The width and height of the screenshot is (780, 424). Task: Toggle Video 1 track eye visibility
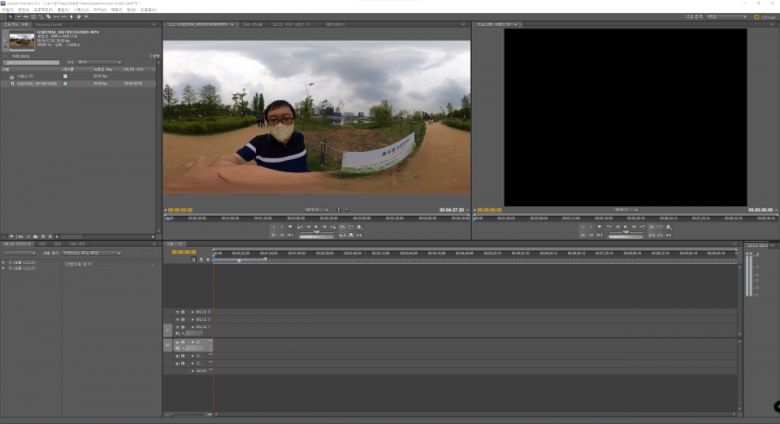point(178,327)
